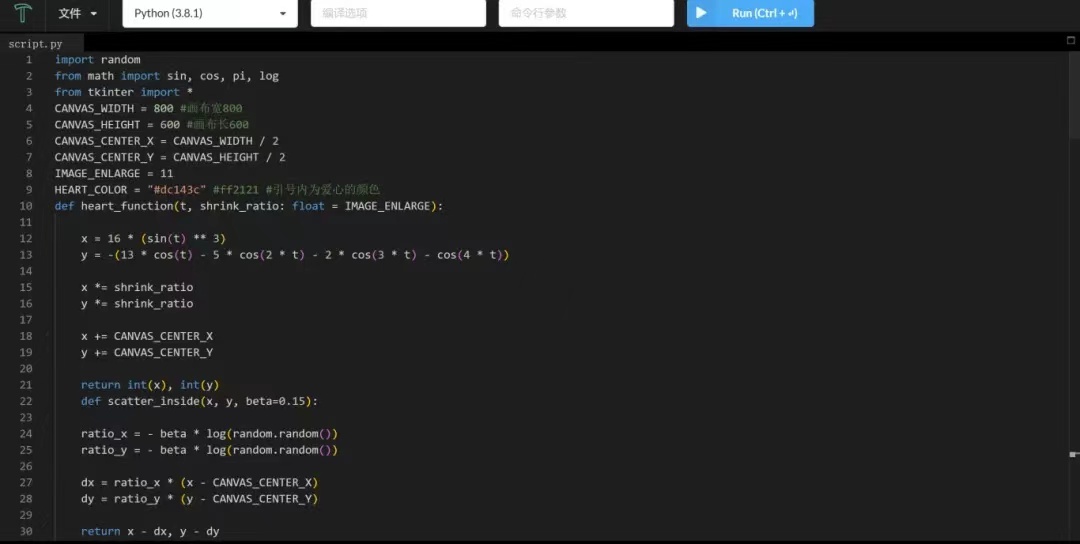Open the 文件 menu
1080x544 pixels.
coord(77,14)
